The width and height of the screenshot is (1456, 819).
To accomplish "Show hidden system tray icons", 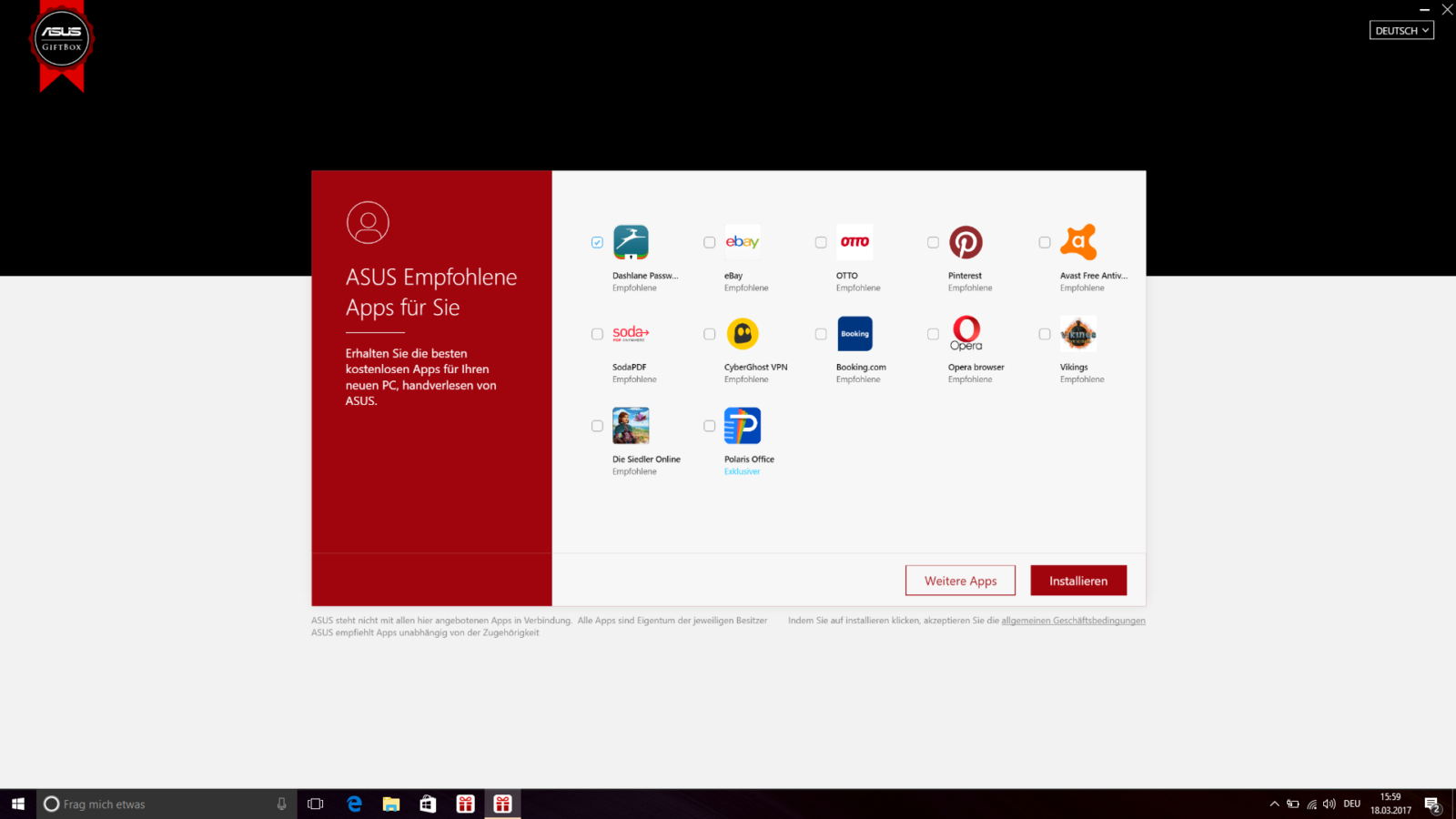I will (x=1274, y=804).
